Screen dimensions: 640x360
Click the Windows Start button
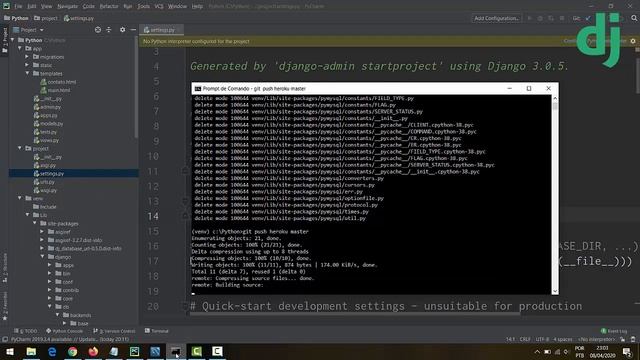click(x=10, y=351)
